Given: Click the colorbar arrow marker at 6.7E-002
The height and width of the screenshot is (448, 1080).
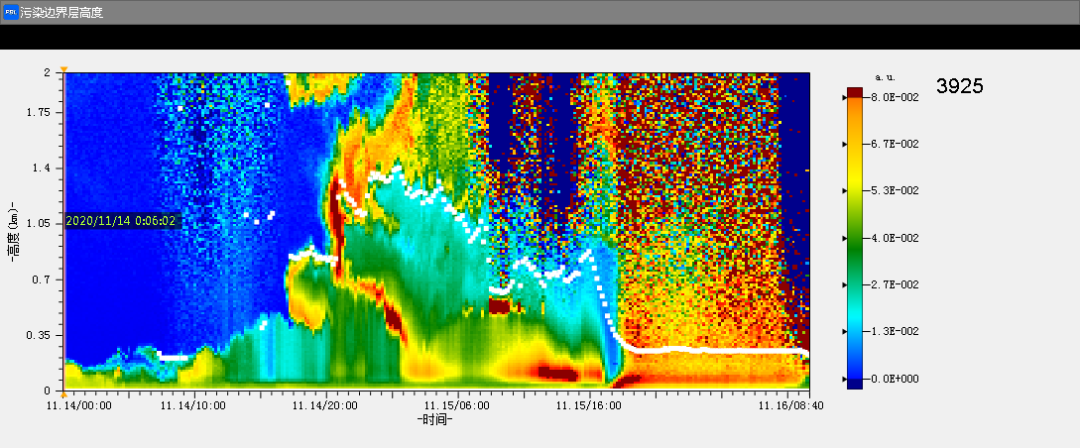Looking at the screenshot, I should click(x=845, y=144).
